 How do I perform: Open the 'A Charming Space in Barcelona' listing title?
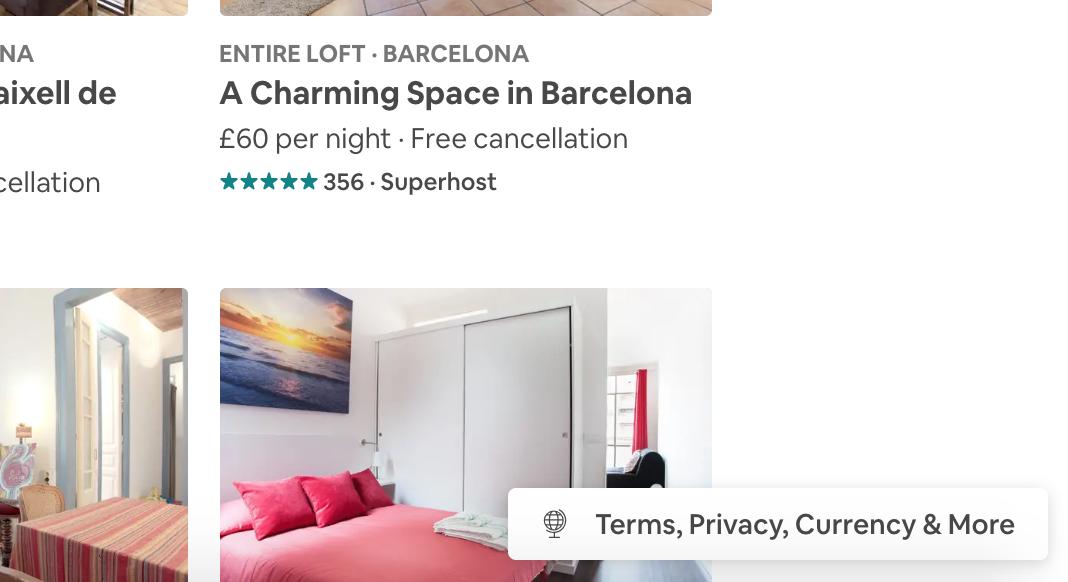456,93
